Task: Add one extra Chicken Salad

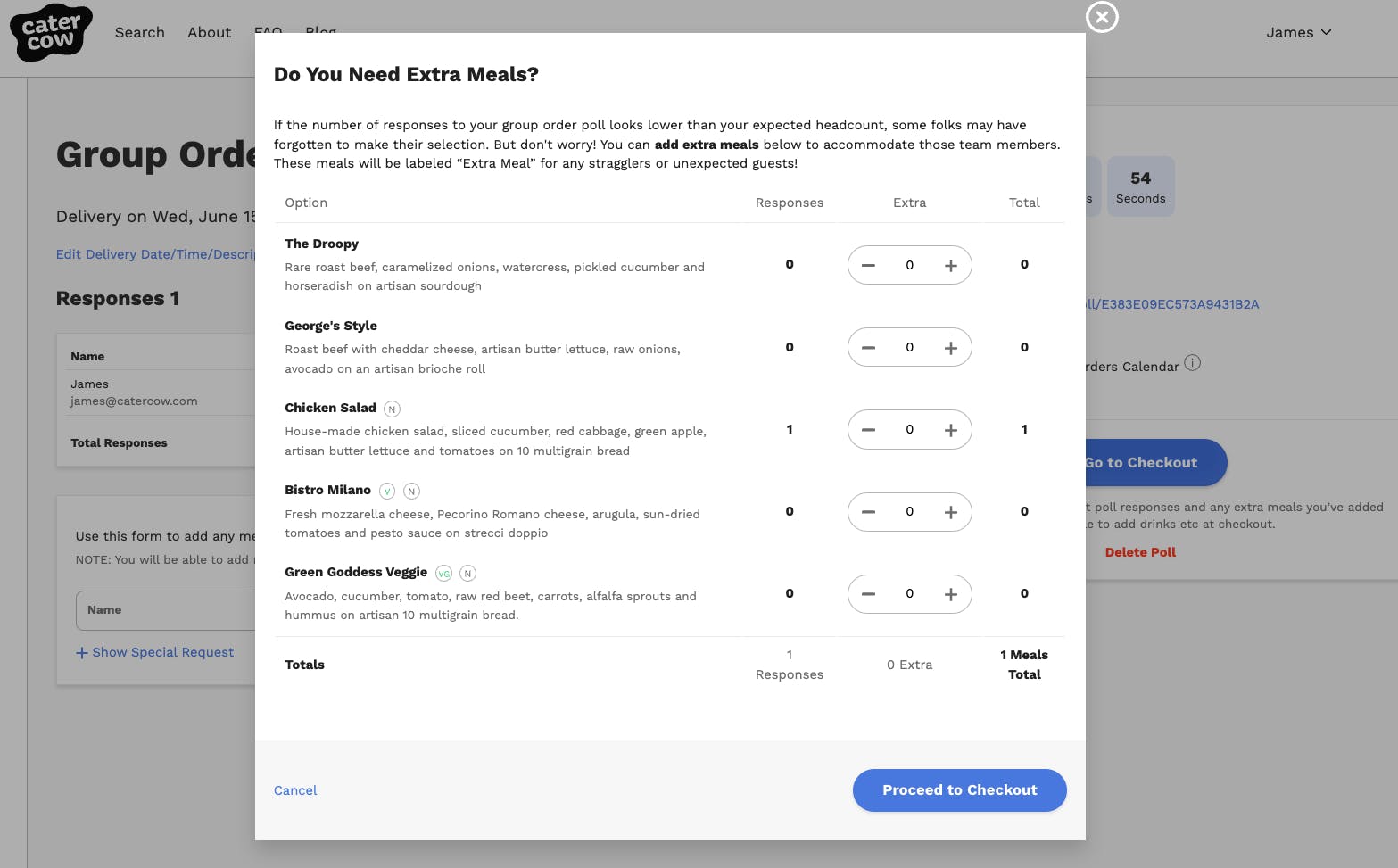Action: click(x=950, y=430)
